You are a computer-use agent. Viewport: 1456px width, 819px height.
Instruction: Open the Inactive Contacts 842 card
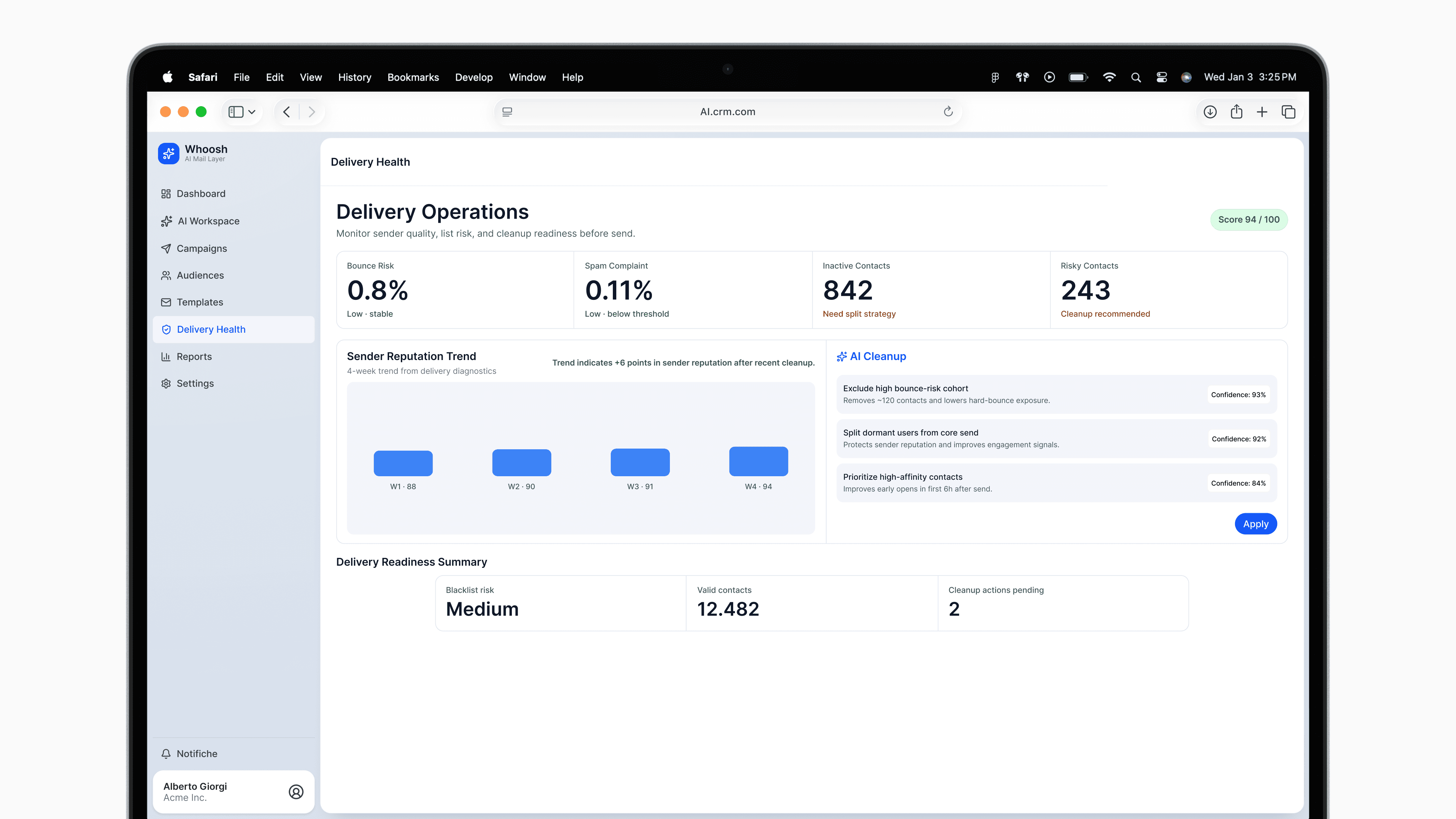coord(931,290)
